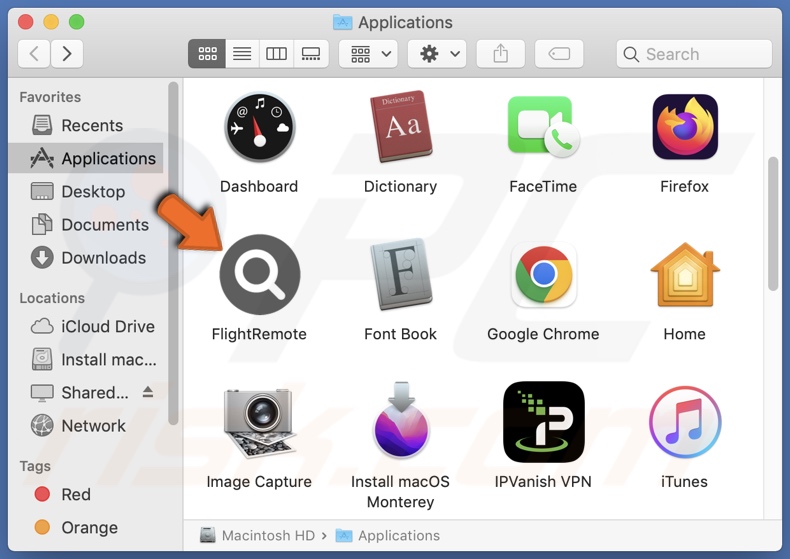Viewport: 790px width, 559px height.
Task: Switch to gallery view
Action: click(311, 53)
